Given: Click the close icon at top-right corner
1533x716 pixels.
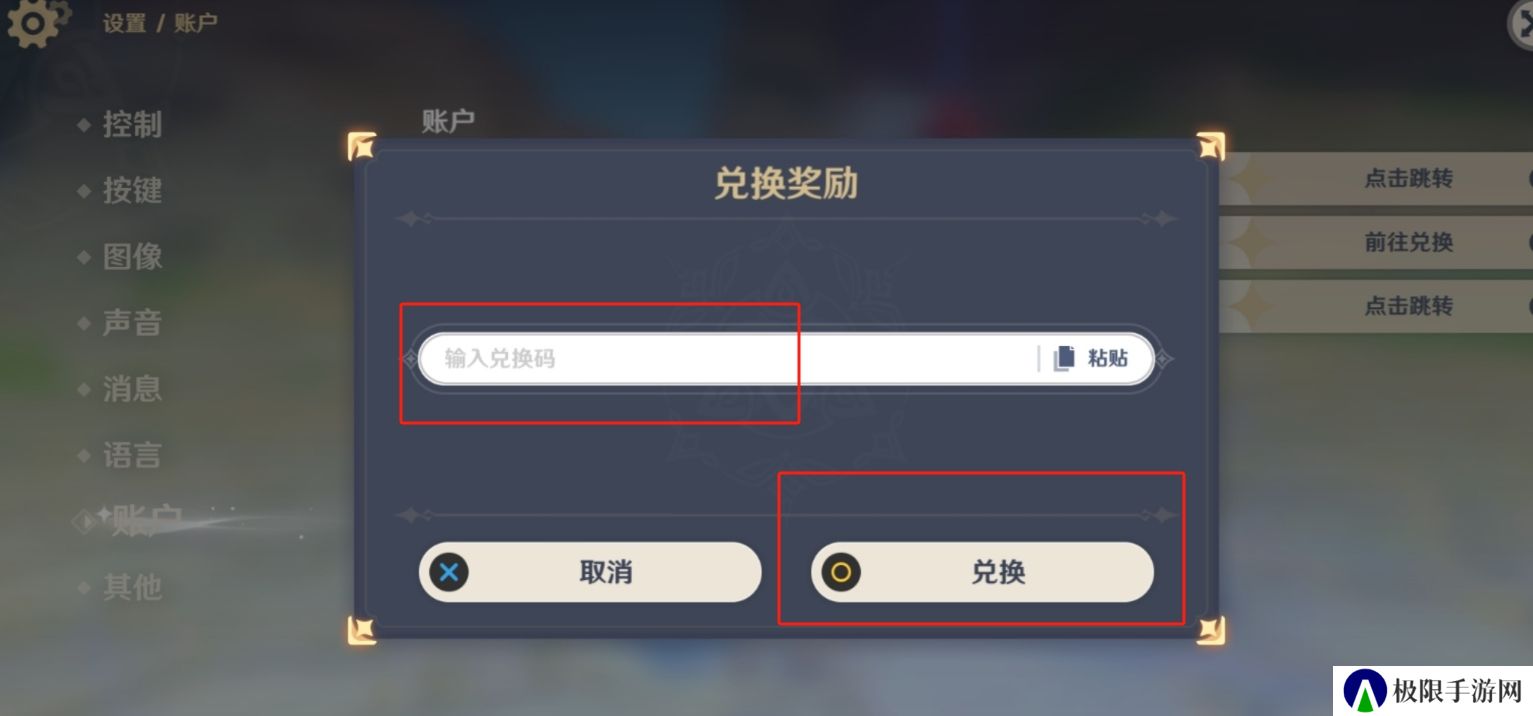Looking at the screenshot, I should (x=1521, y=24).
